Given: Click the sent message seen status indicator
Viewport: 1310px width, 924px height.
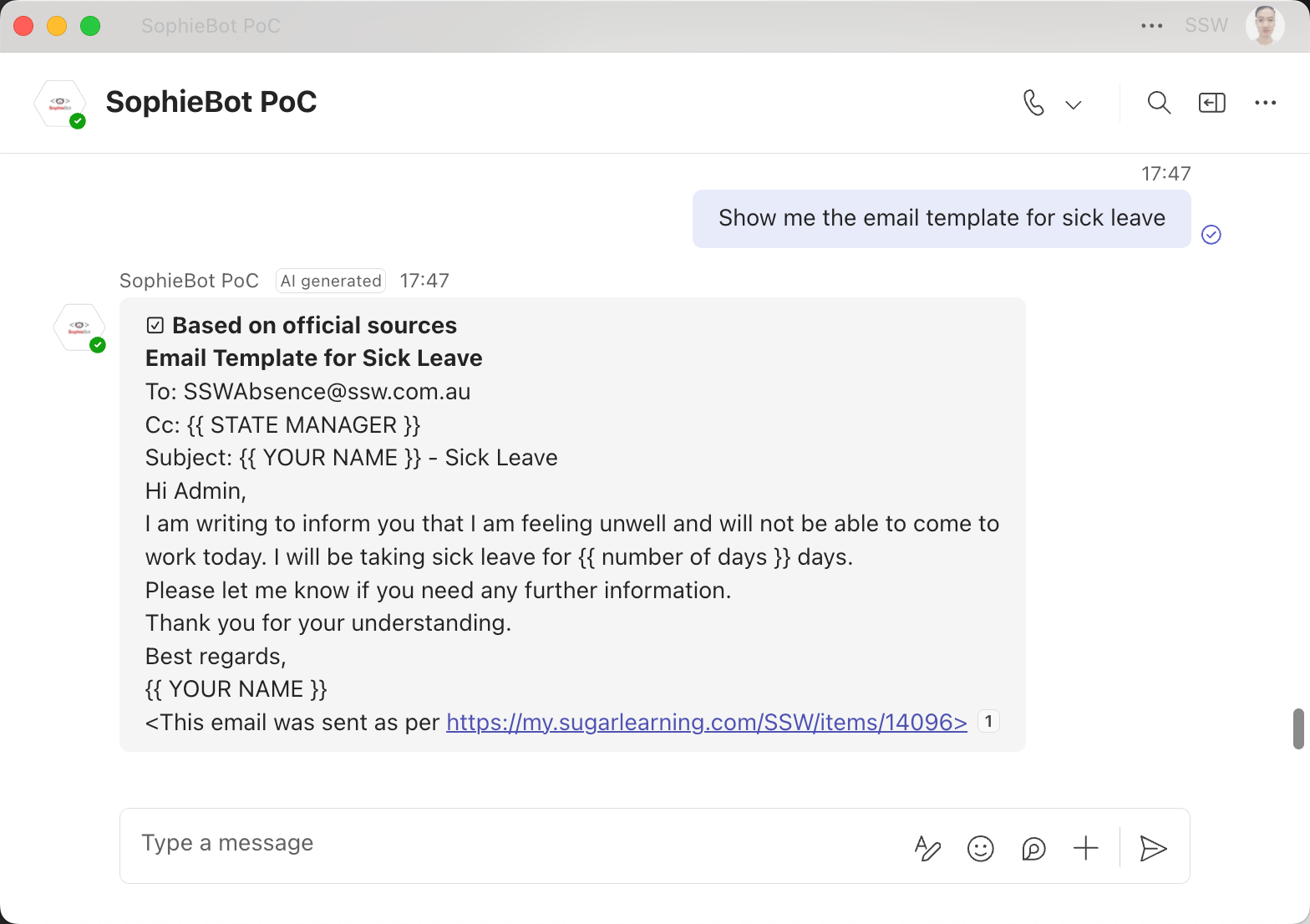Looking at the screenshot, I should 1211,235.
